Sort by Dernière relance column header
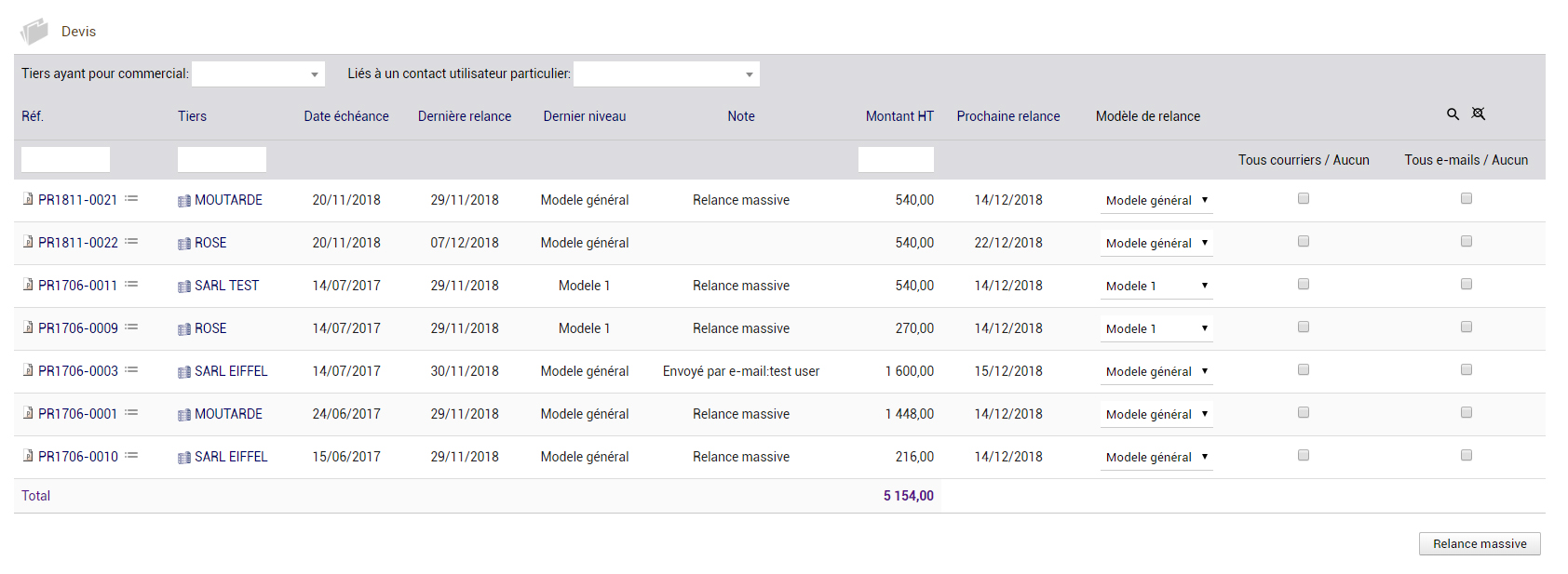1568x574 pixels. 465,116
